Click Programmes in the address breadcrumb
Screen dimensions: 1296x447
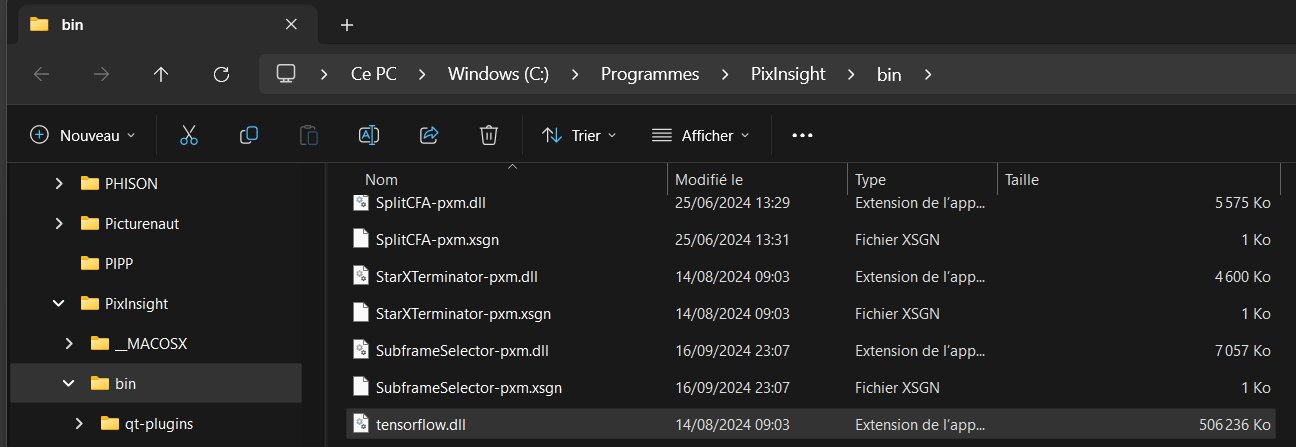(650, 74)
